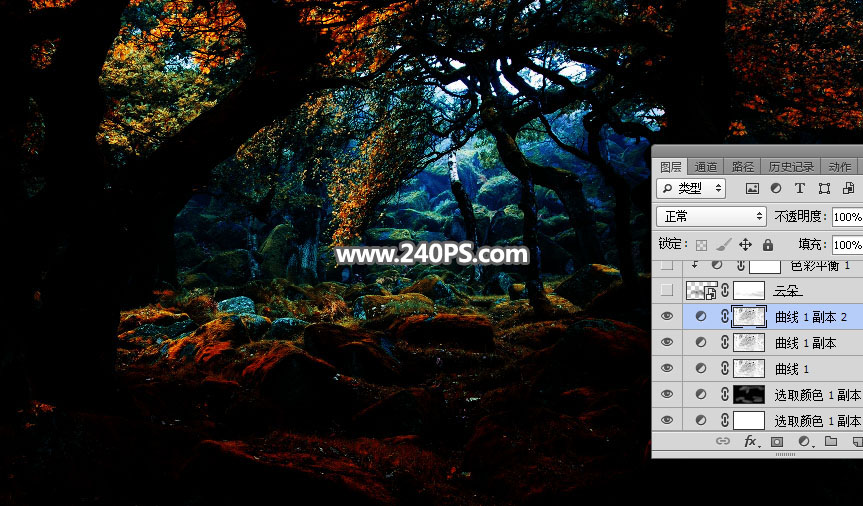
Task: Click the 色彩平衡 1 mask link icon
Action: tap(741, 265)
